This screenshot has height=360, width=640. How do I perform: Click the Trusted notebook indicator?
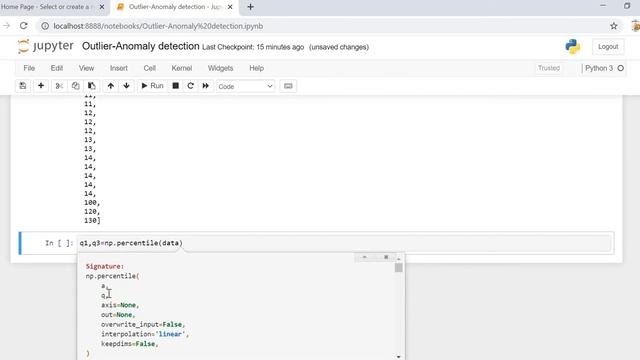tap(549, 68)
